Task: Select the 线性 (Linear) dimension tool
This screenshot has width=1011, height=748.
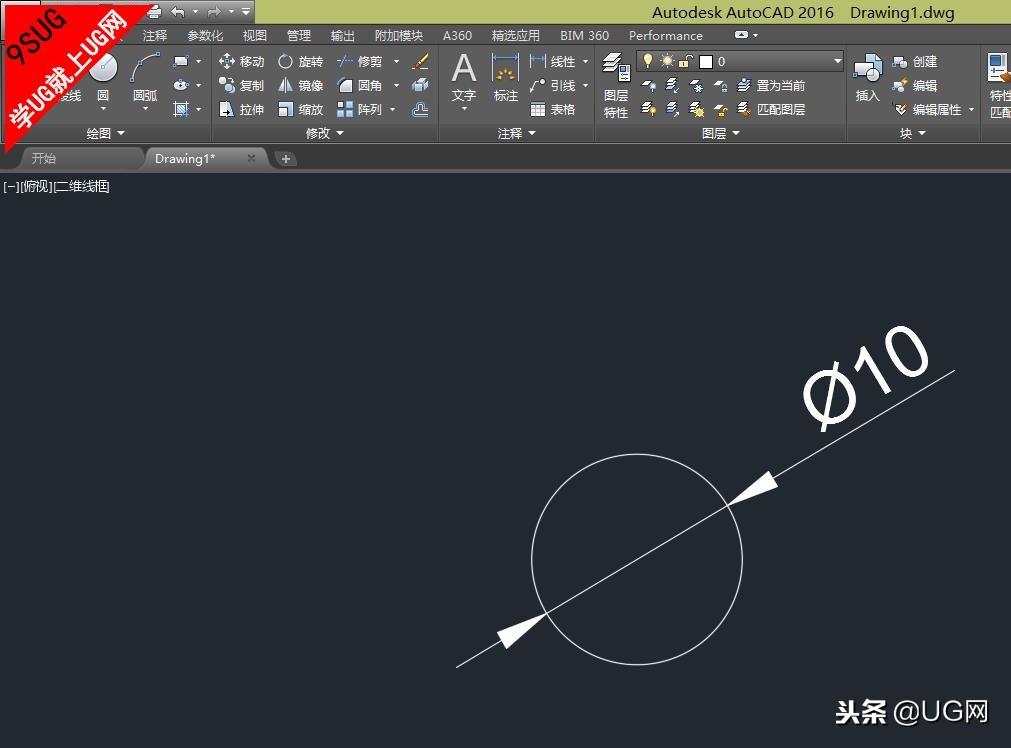Action: point(553,61)
